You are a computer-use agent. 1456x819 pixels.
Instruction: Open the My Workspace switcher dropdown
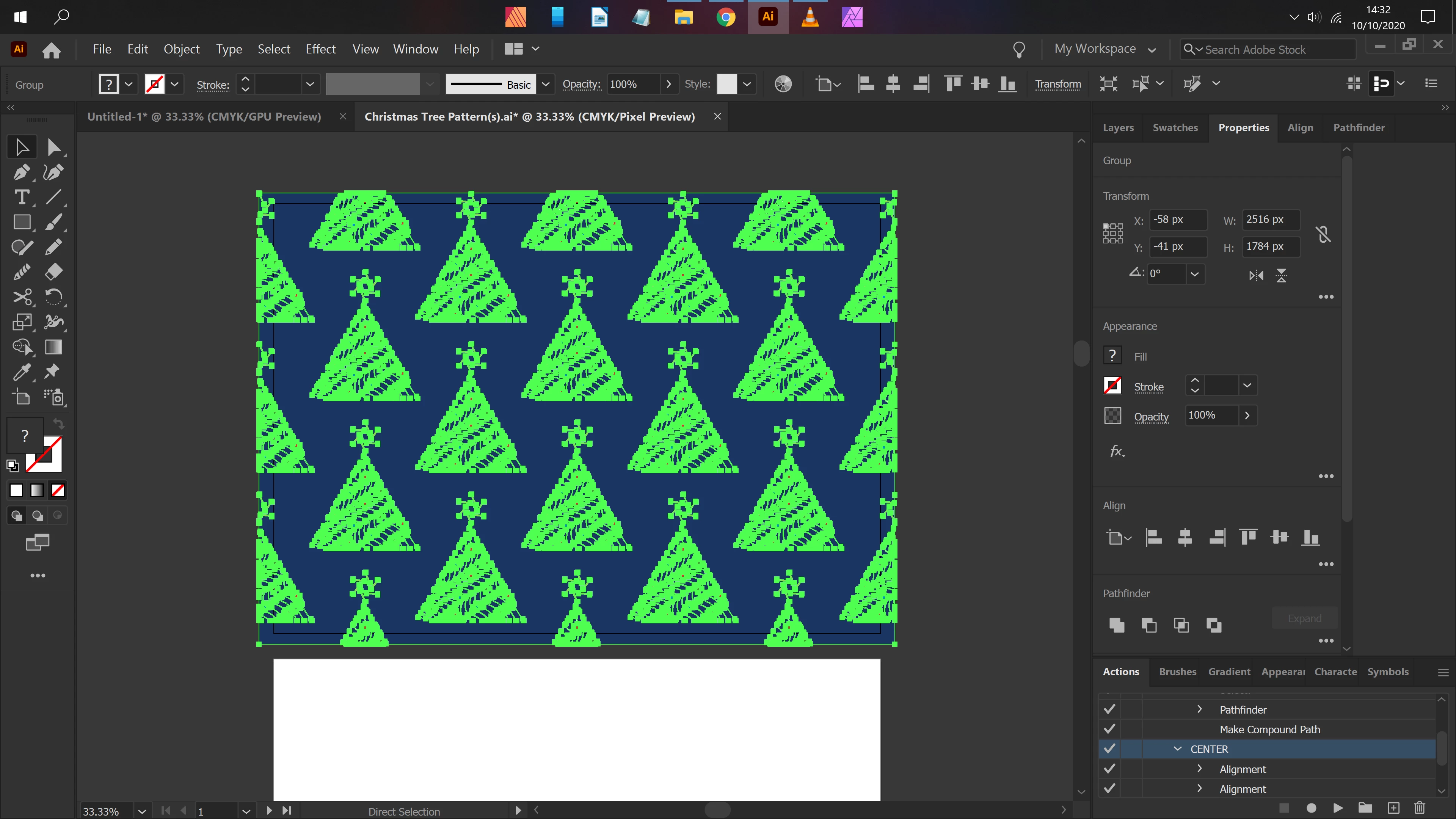pyautogui.click(x=1152, y=50)
